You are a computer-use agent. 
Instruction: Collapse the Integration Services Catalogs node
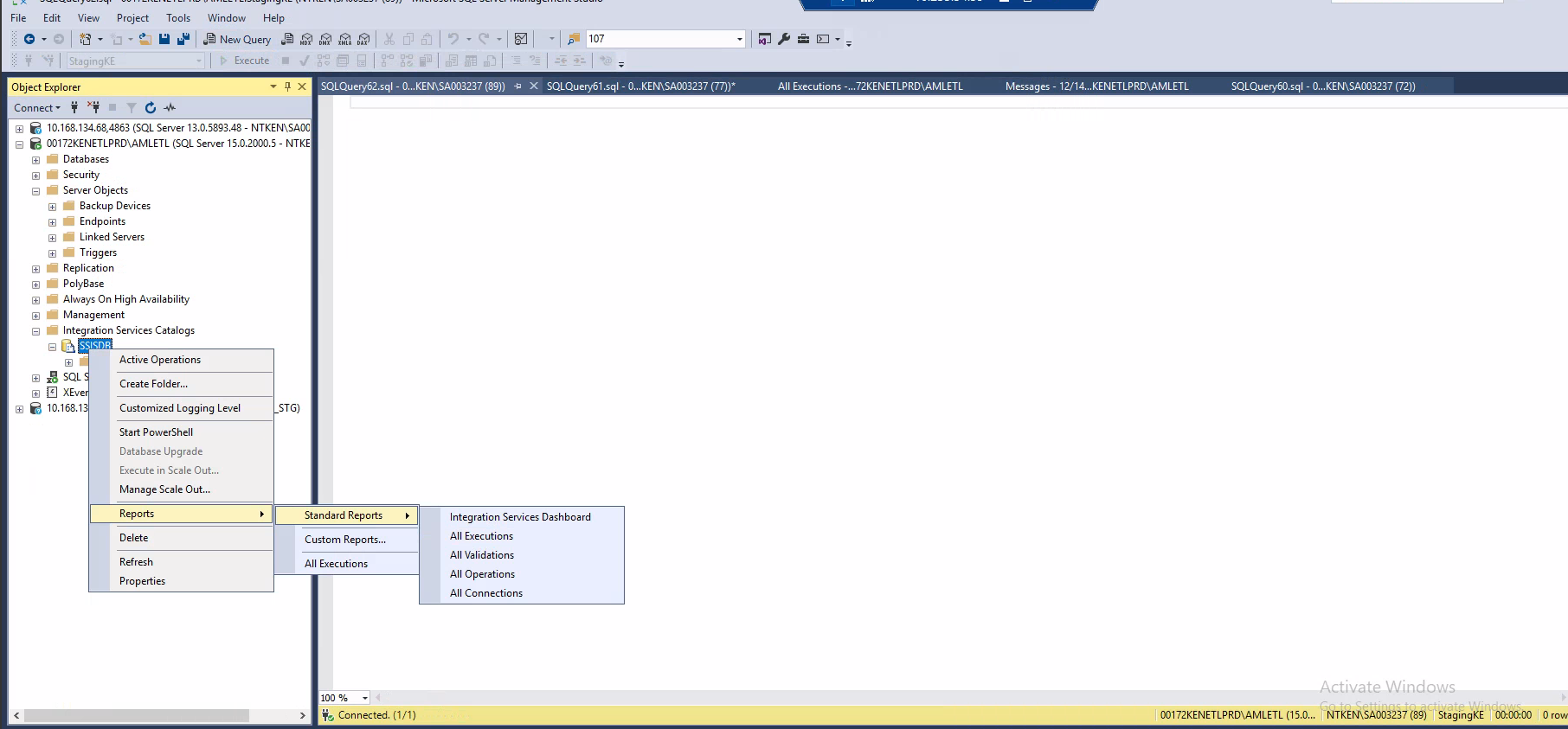tap(35, 331)
